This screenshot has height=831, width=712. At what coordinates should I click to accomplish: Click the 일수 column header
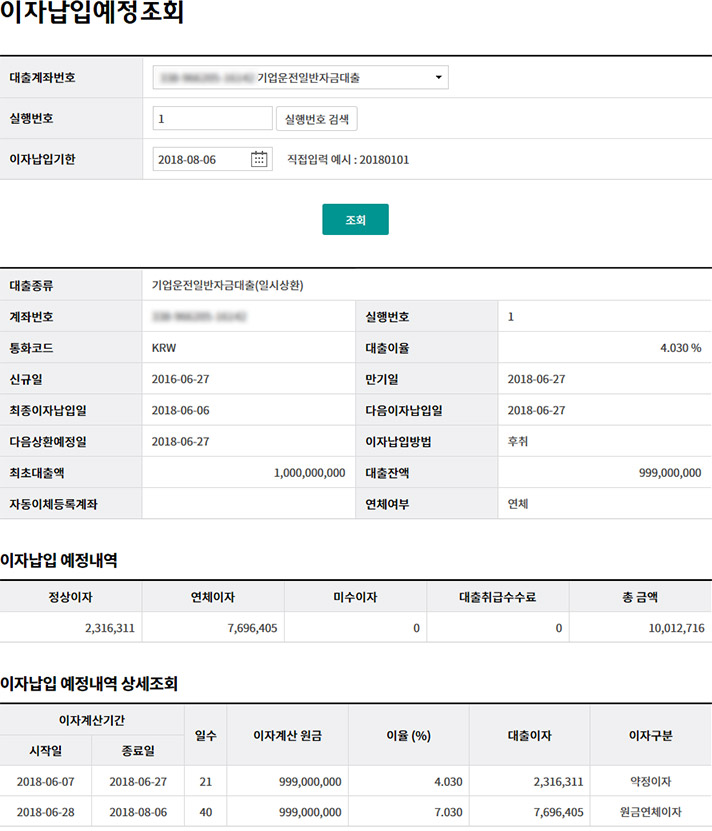pyautogui.click(x=206, y=735)
